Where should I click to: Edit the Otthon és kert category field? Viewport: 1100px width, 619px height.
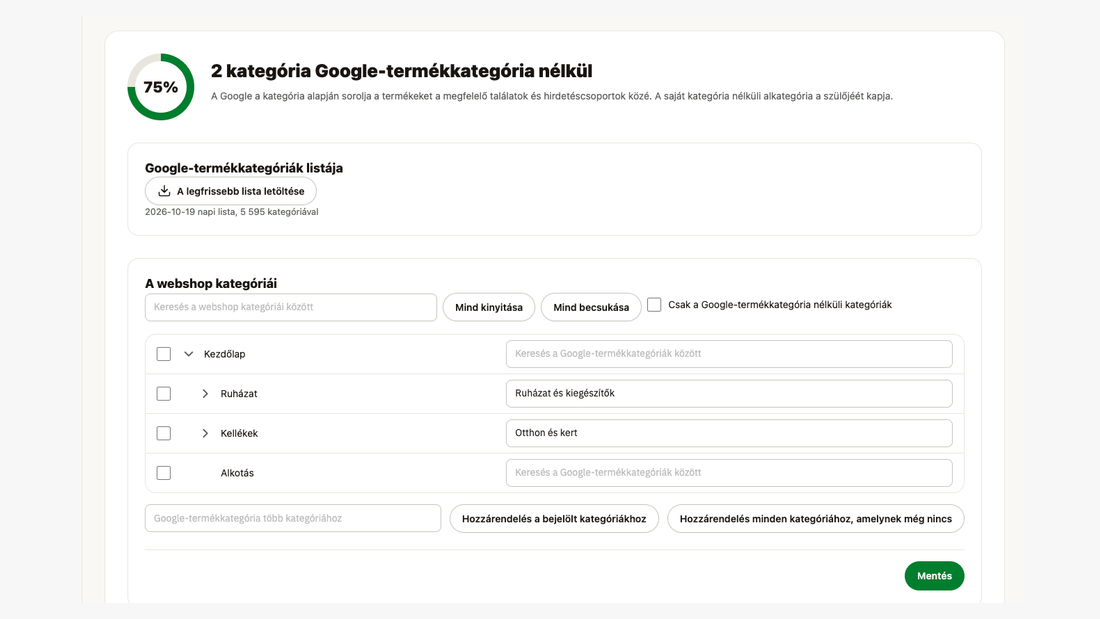[x=729, y=433]
